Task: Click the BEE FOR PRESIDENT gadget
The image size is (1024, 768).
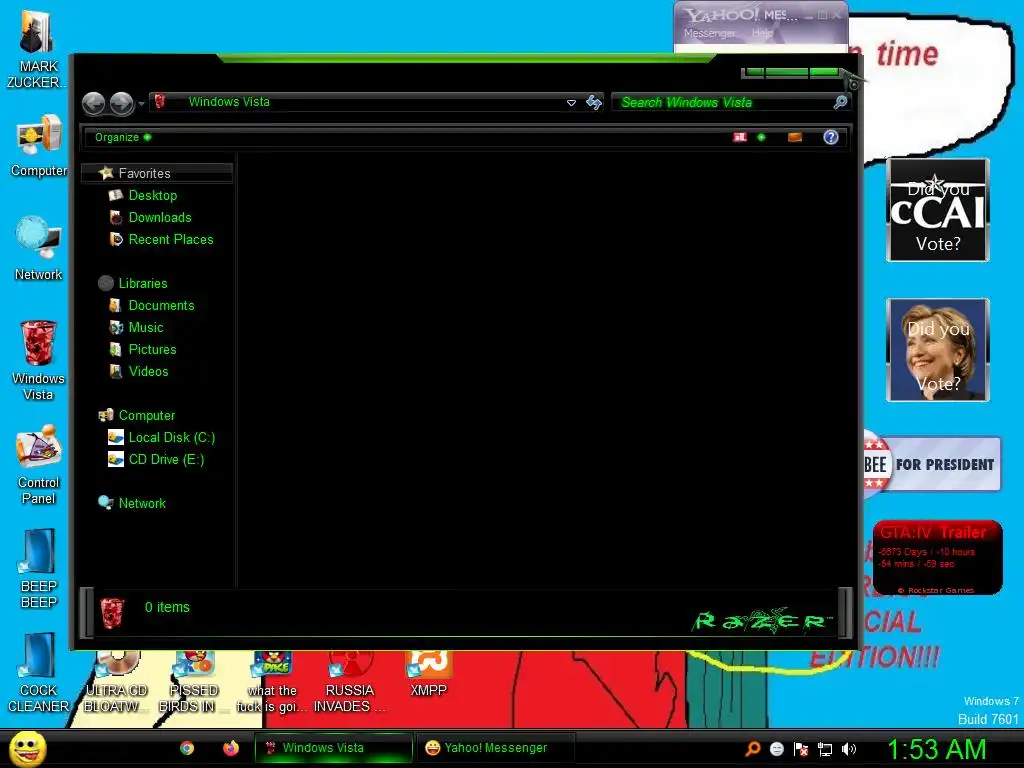Action: coord(933,464)
